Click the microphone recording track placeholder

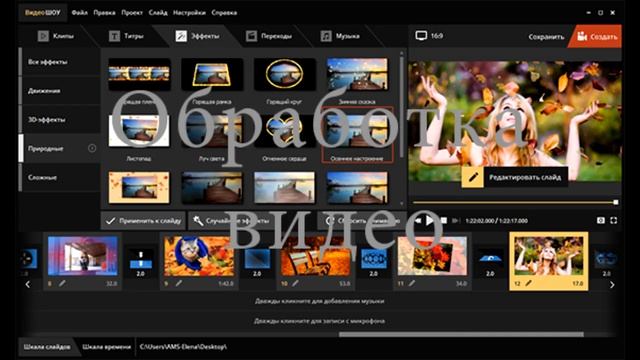coord(320,321)
